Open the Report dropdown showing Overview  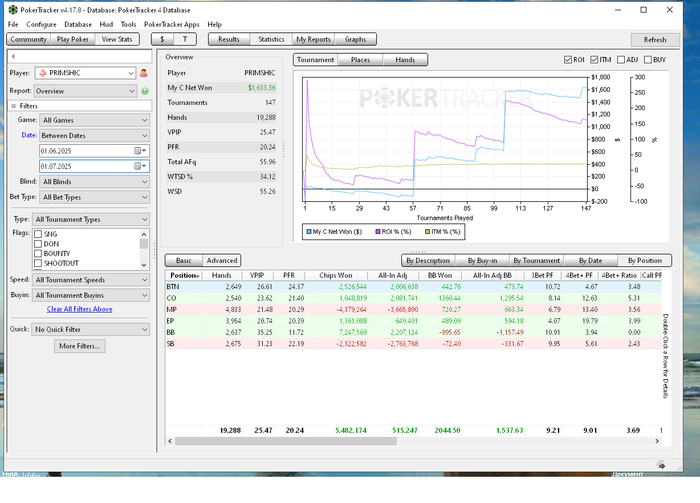85,91
